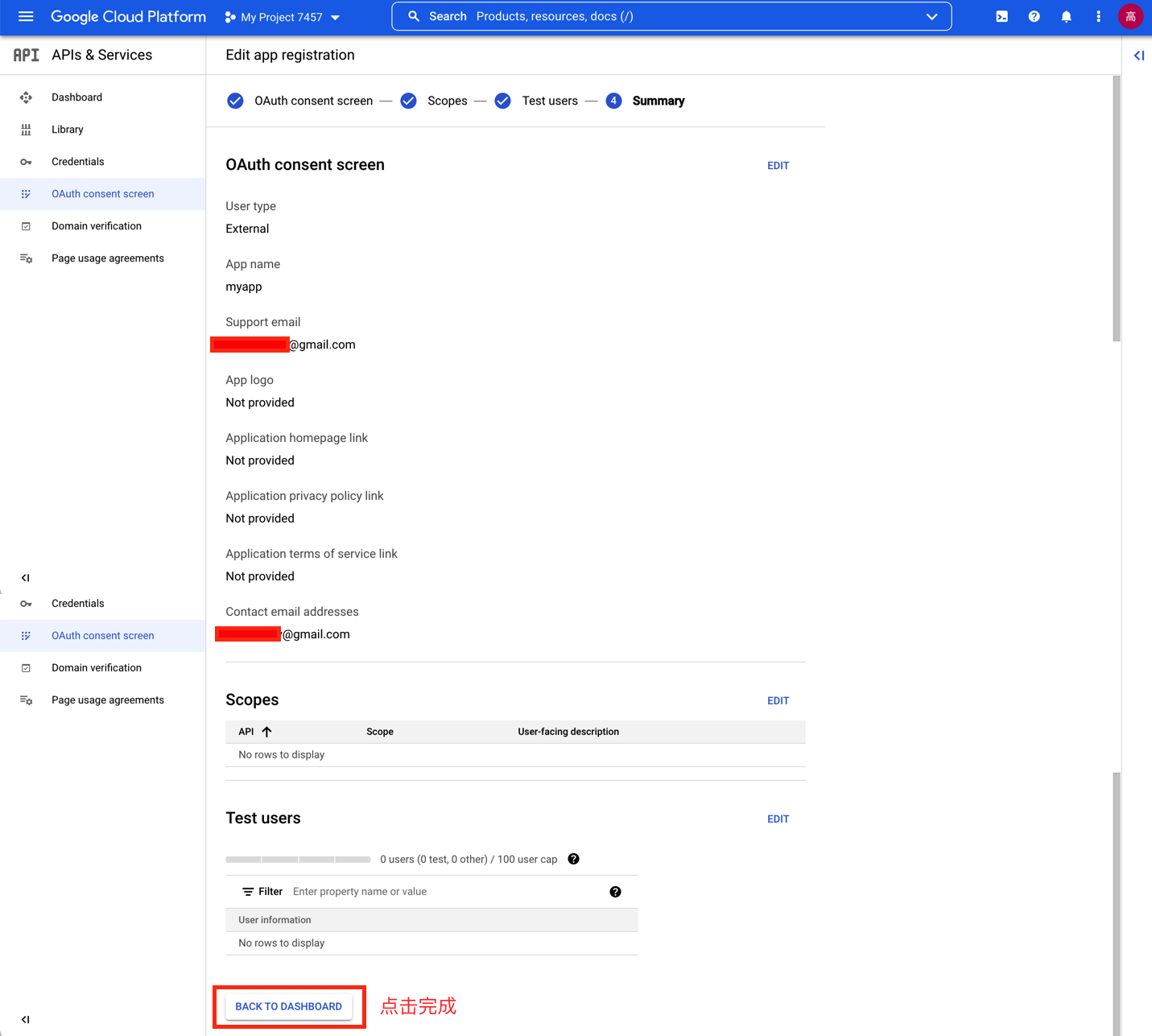This screenshot has width=1152, height=1036.
Task: Open Library in the sidebar
Action: [68, 130]
